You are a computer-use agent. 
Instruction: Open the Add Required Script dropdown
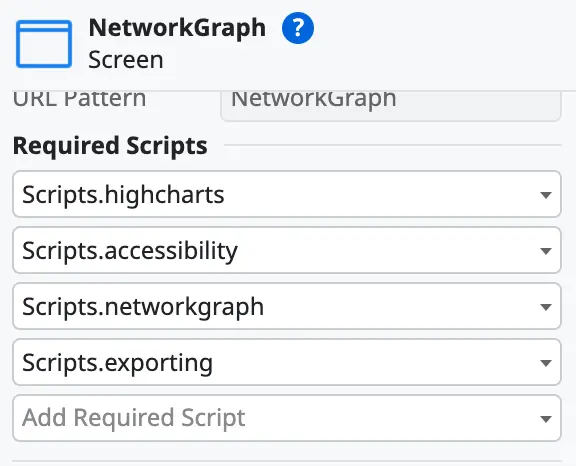pyautogui.click(x=287, y=418)
